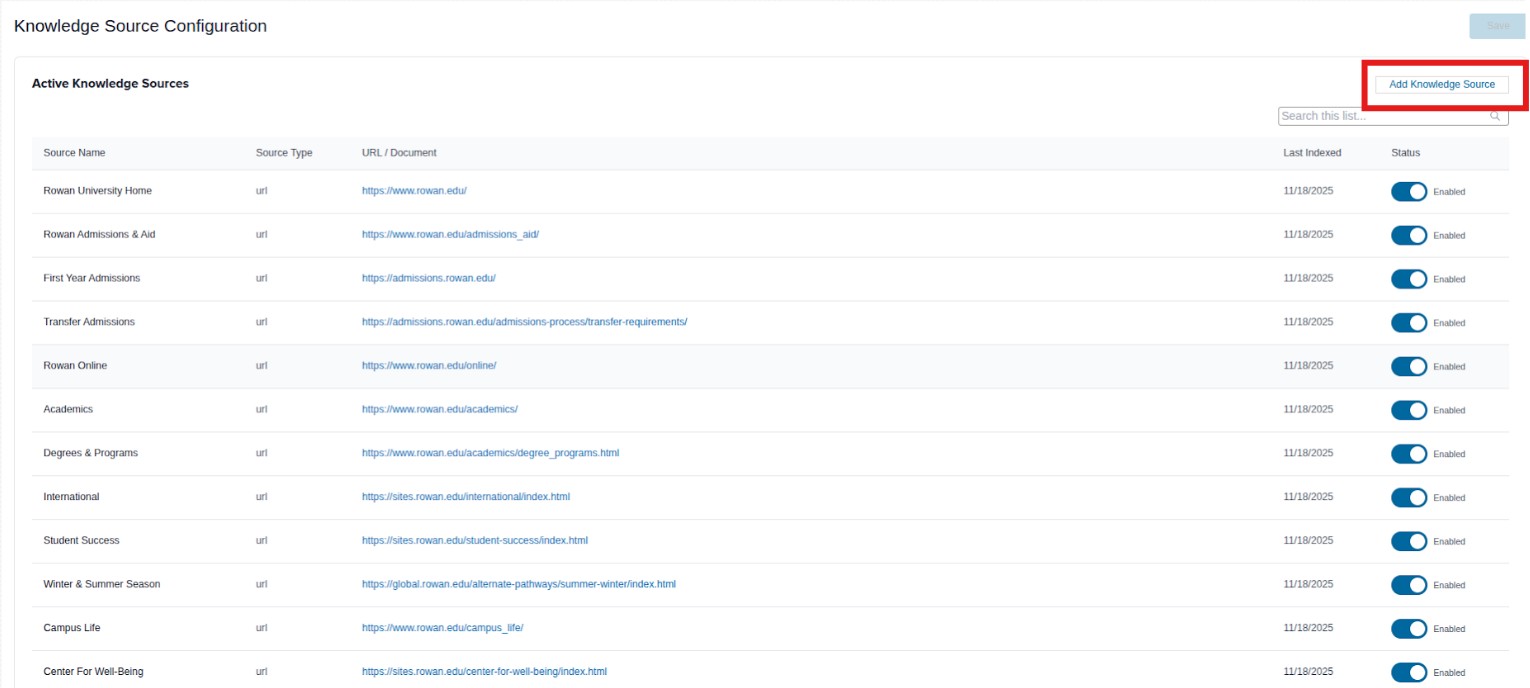Image resolution: width=1530 pixels, height=688 pixels.
Task: Toggle the Academics source status
Action: coord(1409,410)
